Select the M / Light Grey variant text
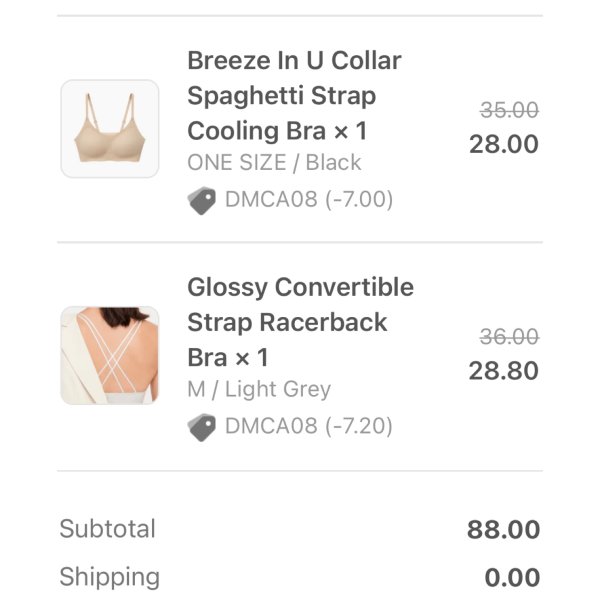600x600 pixels. tap(259, 390)
